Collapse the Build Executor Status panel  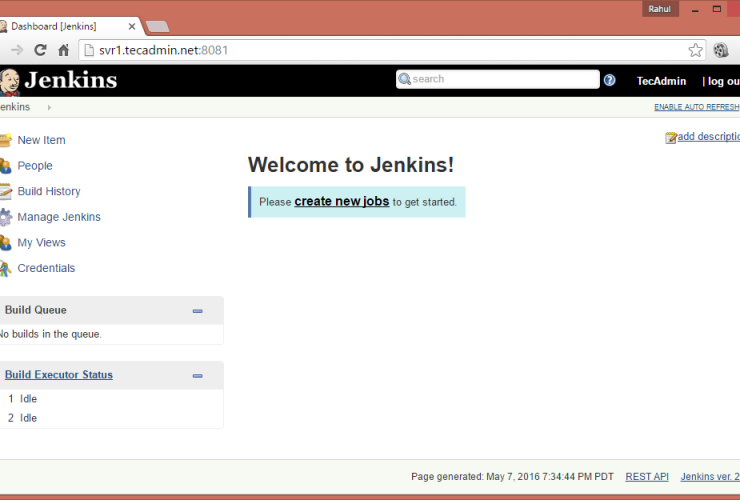(x=197, y=376)
